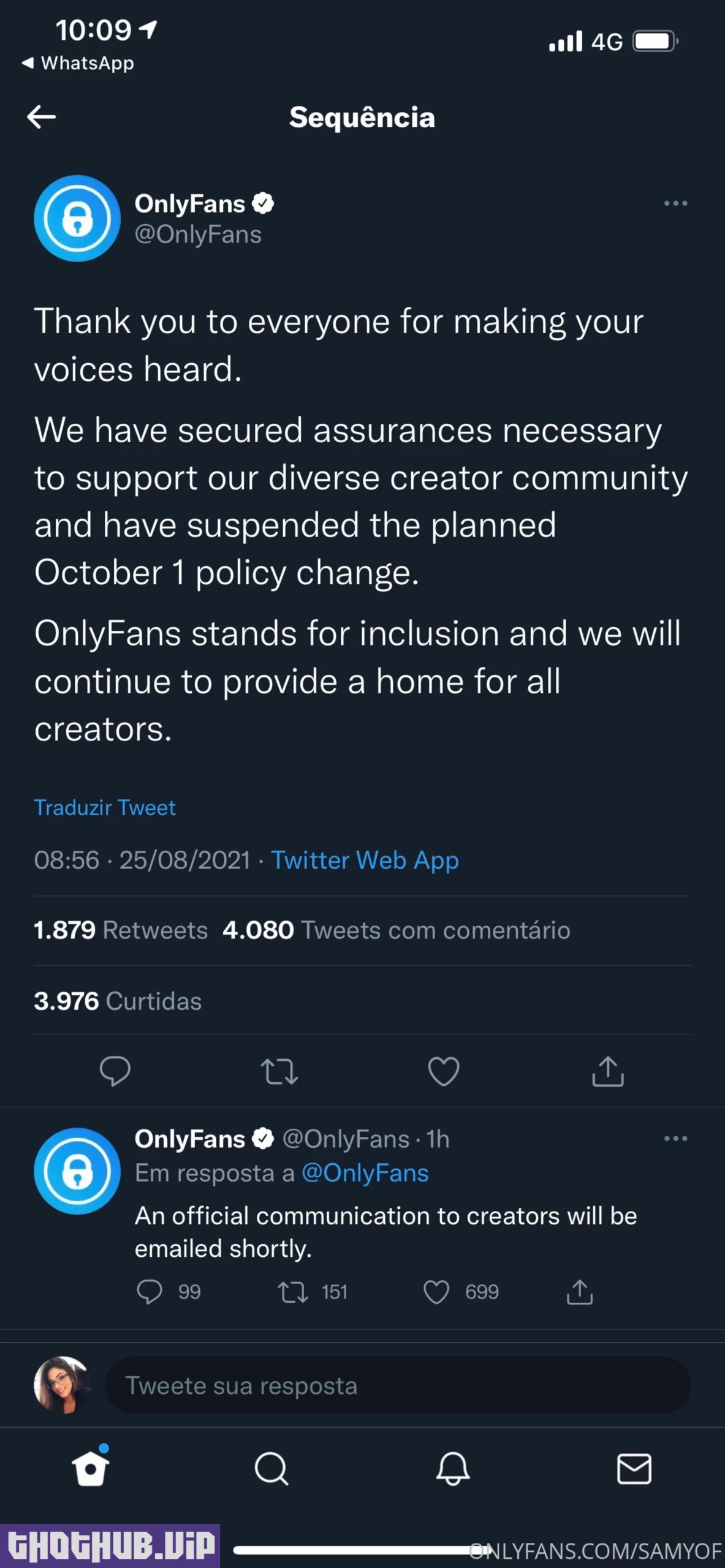Go to the Home tab
Screen dimensions: 725x1568
pyautogui.click(x=91, y=1468)
